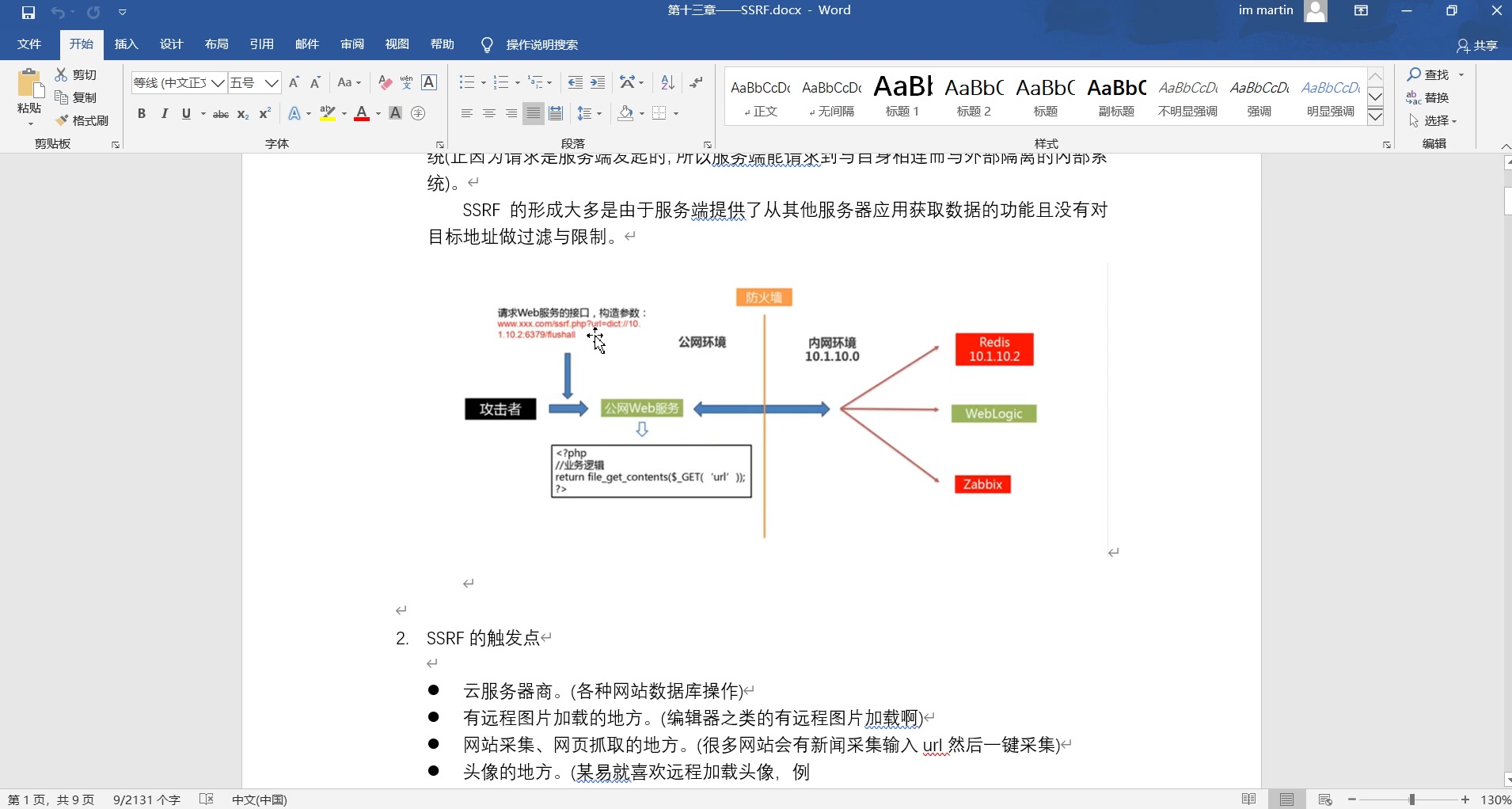Click Find (查找) magnifier icon
The width and height of the screenshot is (1512, 809).
pyautogui.click(x=1415, y=74)
